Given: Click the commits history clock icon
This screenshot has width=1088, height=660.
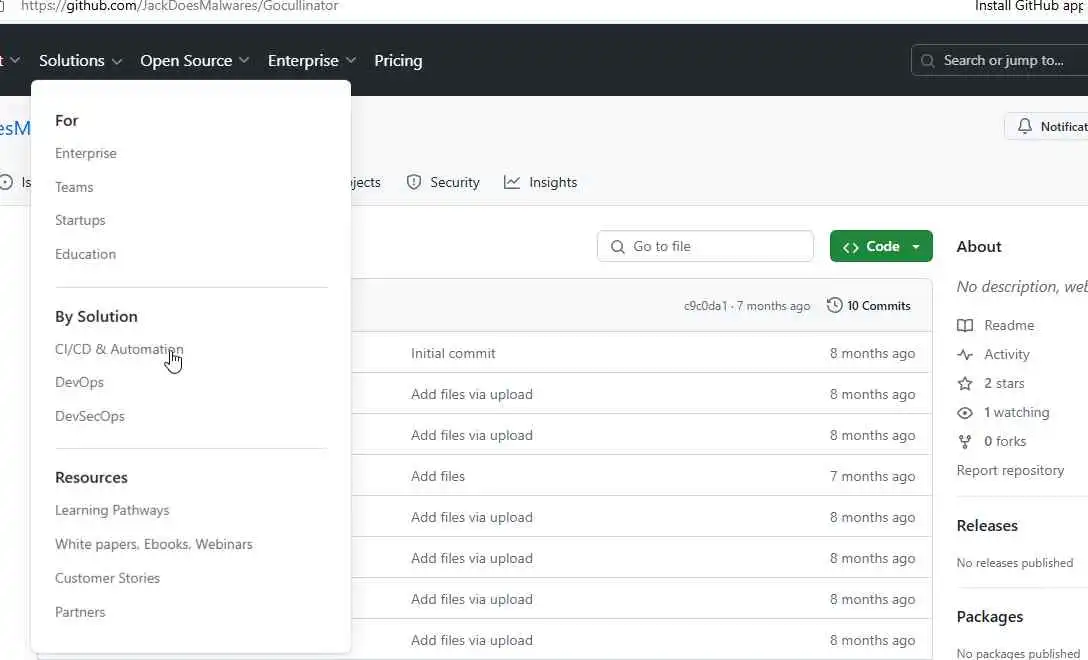Looking at the screenshot, I should [x=835, y=305].
